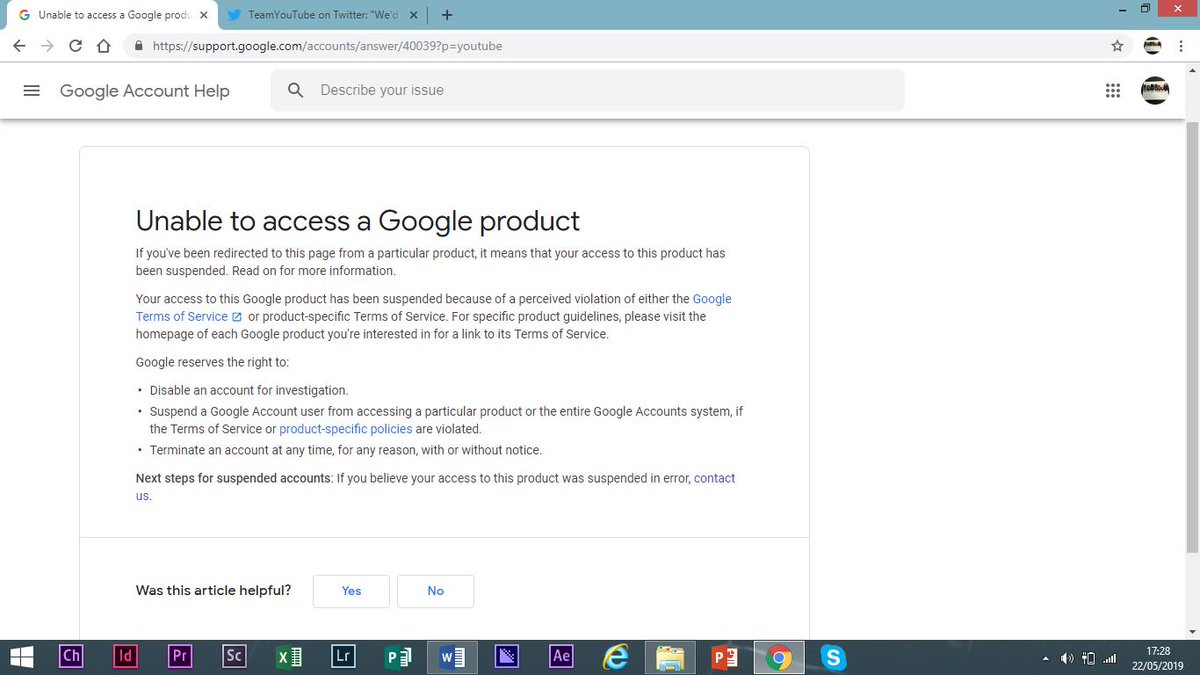Viewport: 1200px width, 675px height.
Task: Answer Yes to article helpful
Action: 351,591
